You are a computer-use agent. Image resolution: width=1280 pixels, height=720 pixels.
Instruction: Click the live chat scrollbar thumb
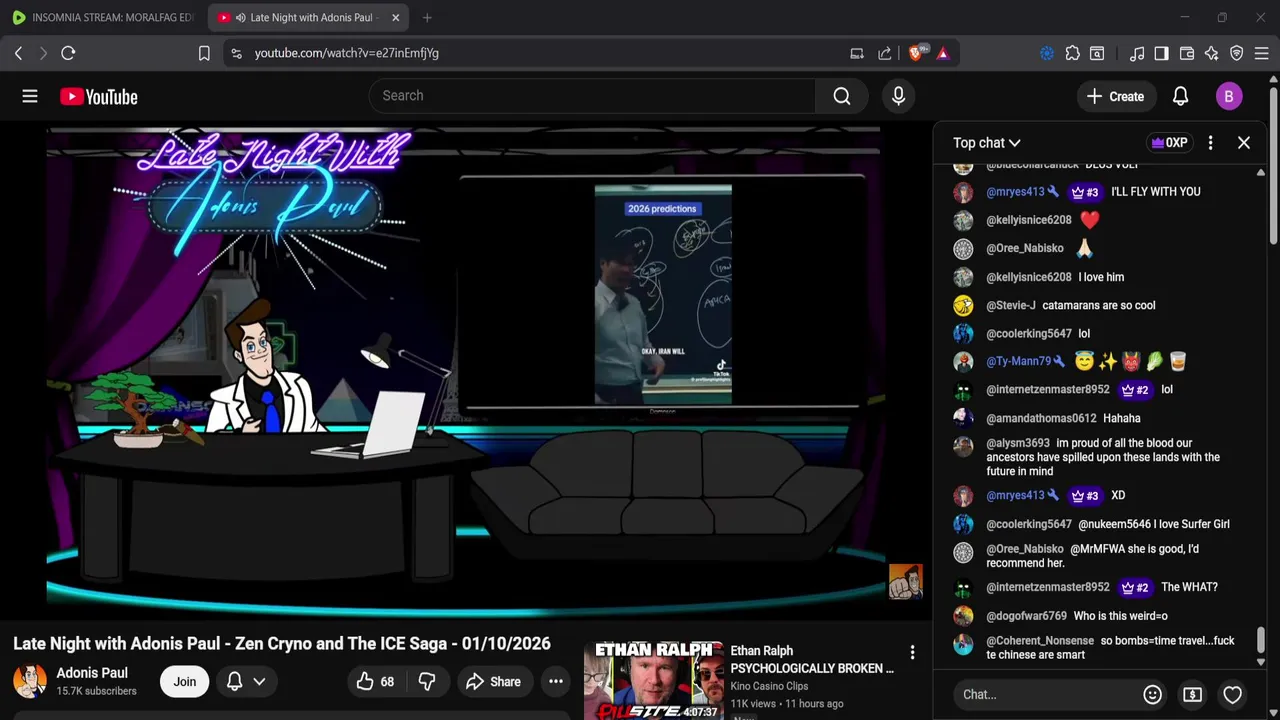click(1260, 638)
